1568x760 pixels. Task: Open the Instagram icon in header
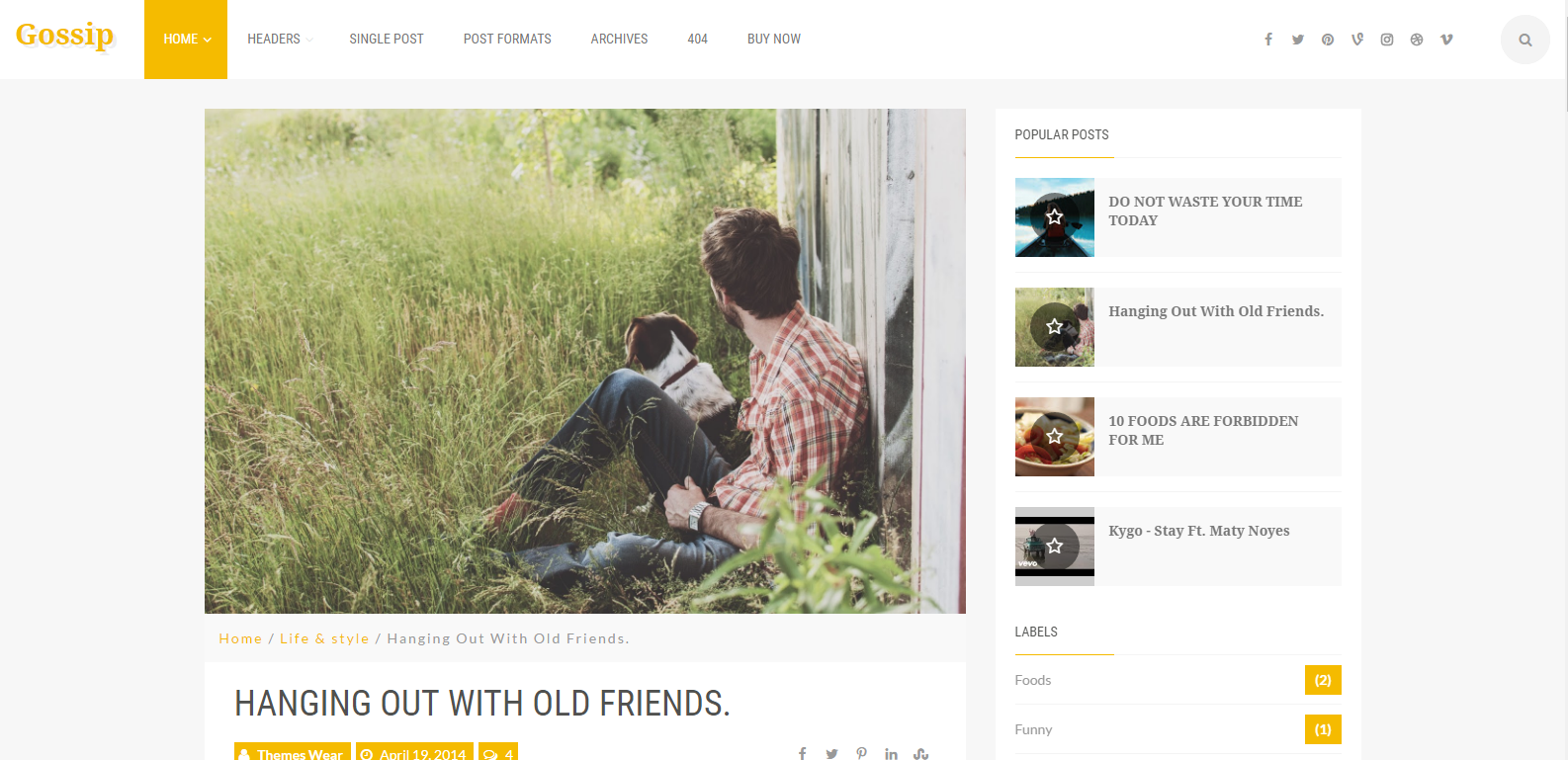pyautogui.click(x=1387, y=40)
